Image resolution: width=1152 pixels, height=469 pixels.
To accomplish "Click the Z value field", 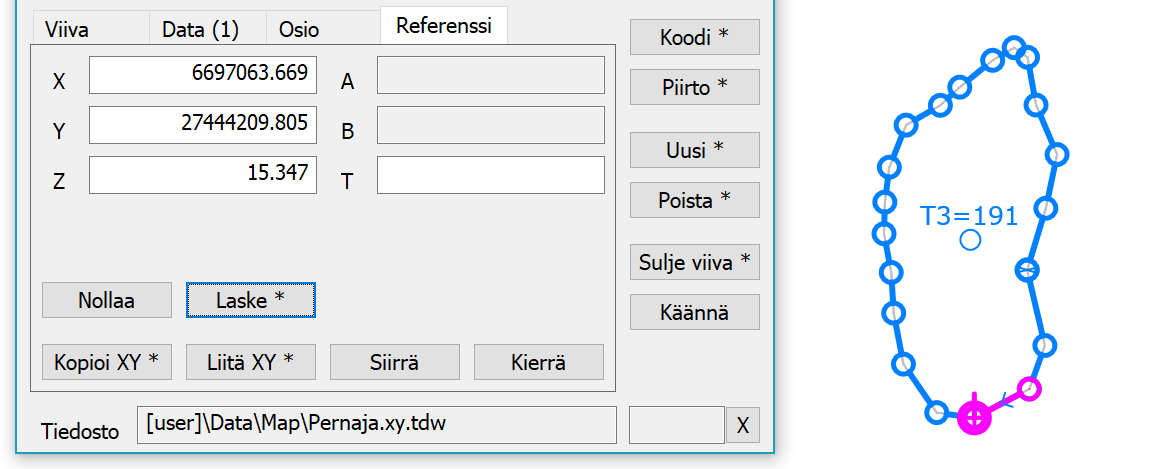I will tap(203, 174).
